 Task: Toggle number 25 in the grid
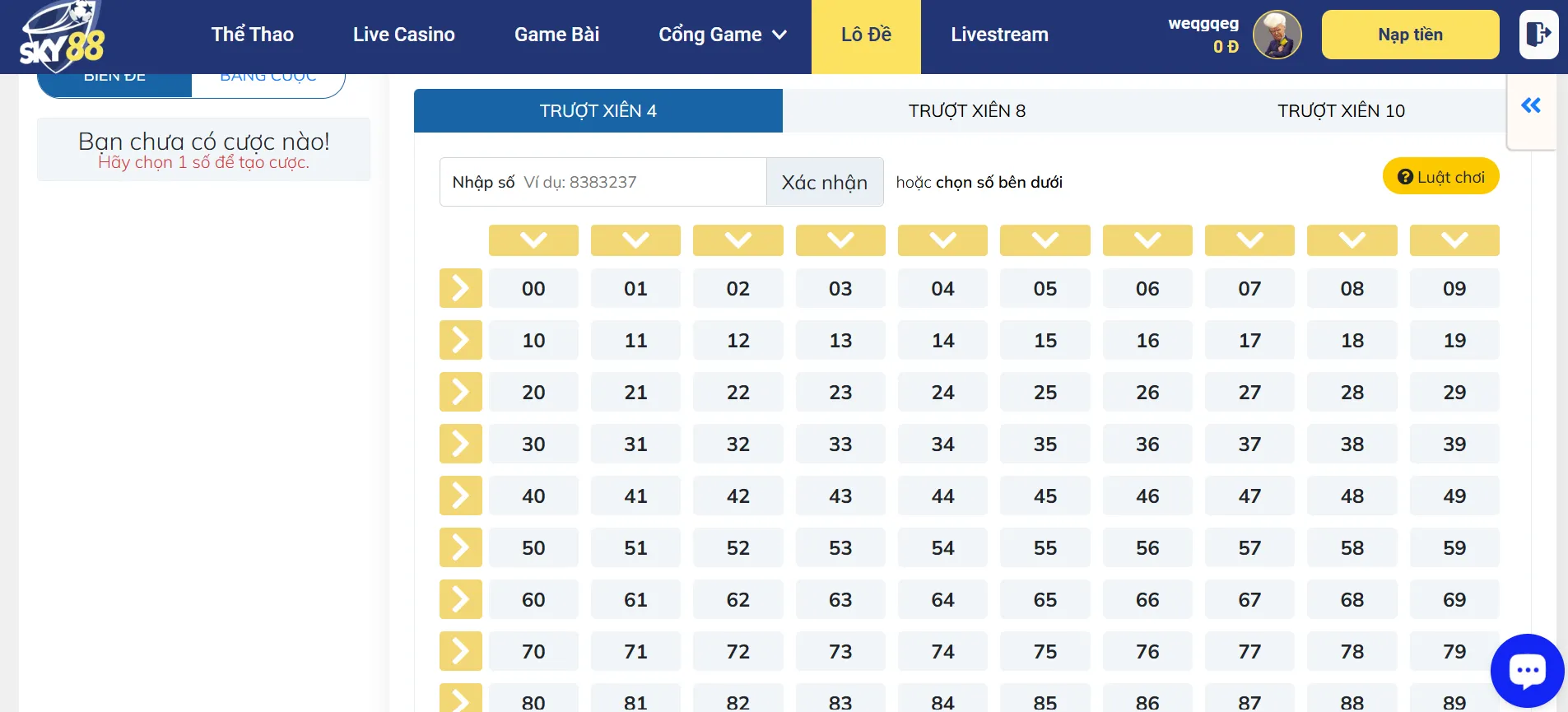pyautogui.click(x=1045, y=393)
